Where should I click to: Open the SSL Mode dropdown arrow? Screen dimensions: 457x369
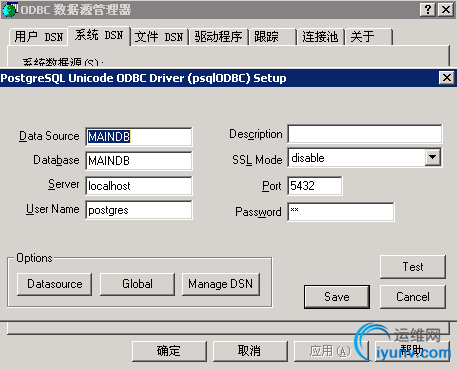[432, 157]
